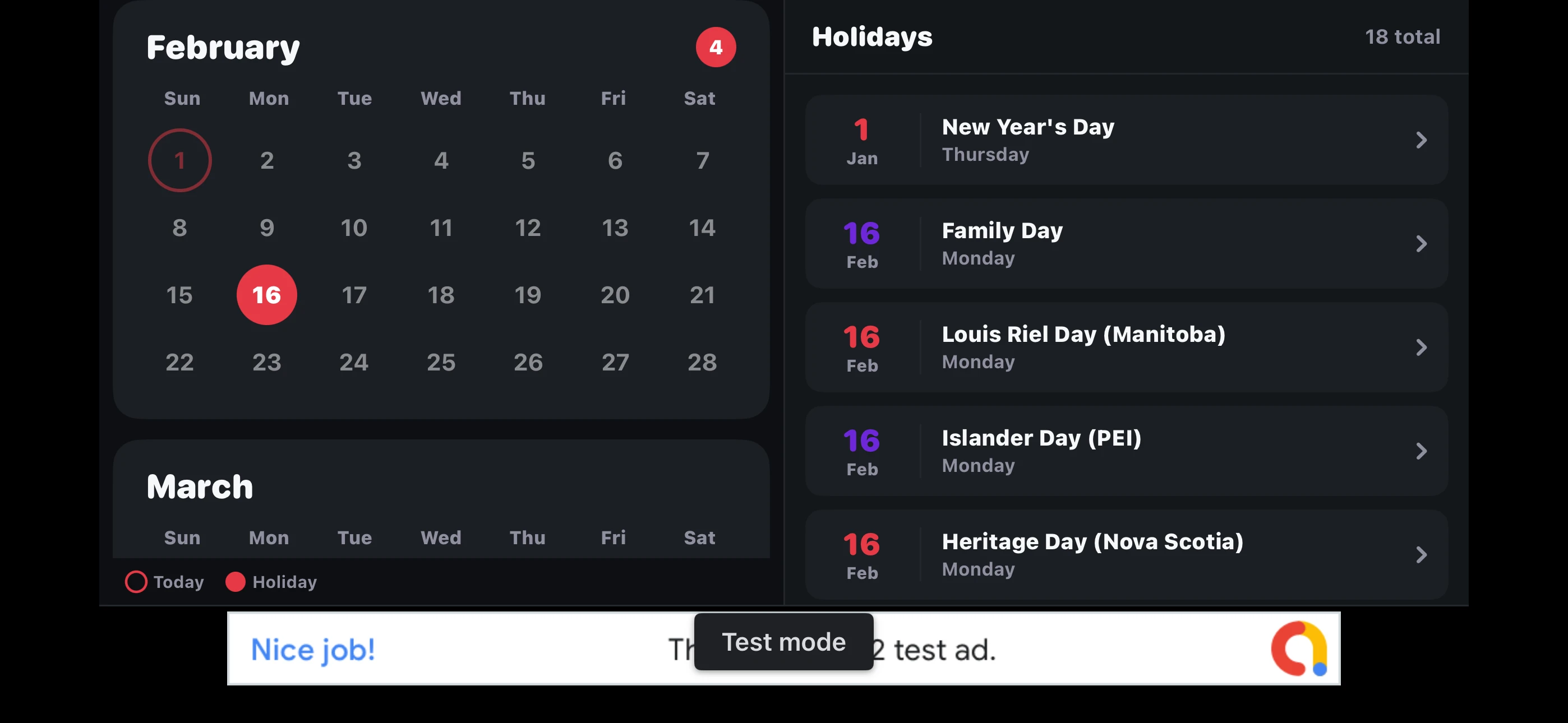This screenshot has width=1568, height=723.
Task: Tap the red badge showing 4 on February
Action: (716, 47)
